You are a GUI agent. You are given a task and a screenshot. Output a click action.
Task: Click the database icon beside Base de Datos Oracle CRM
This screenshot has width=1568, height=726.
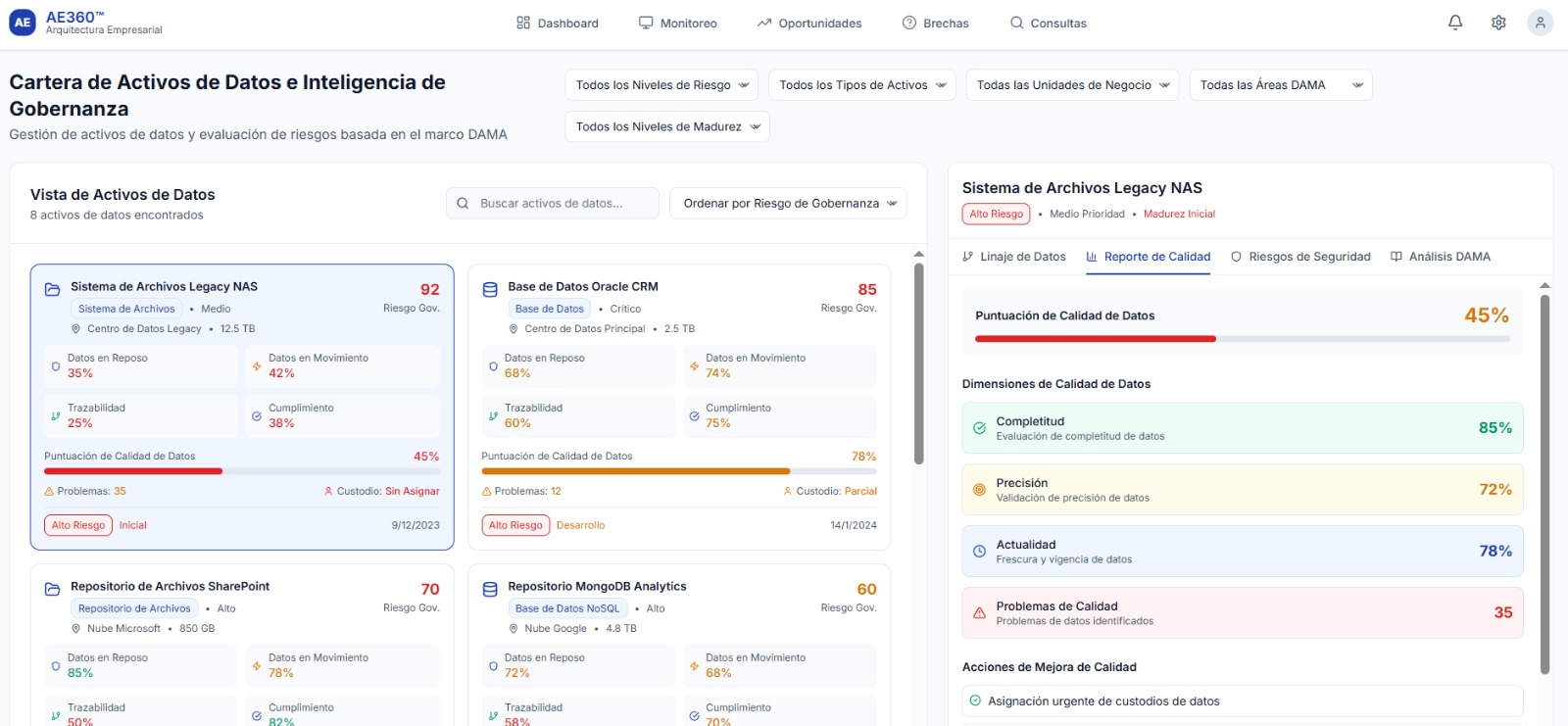click(x=490, y=289)
